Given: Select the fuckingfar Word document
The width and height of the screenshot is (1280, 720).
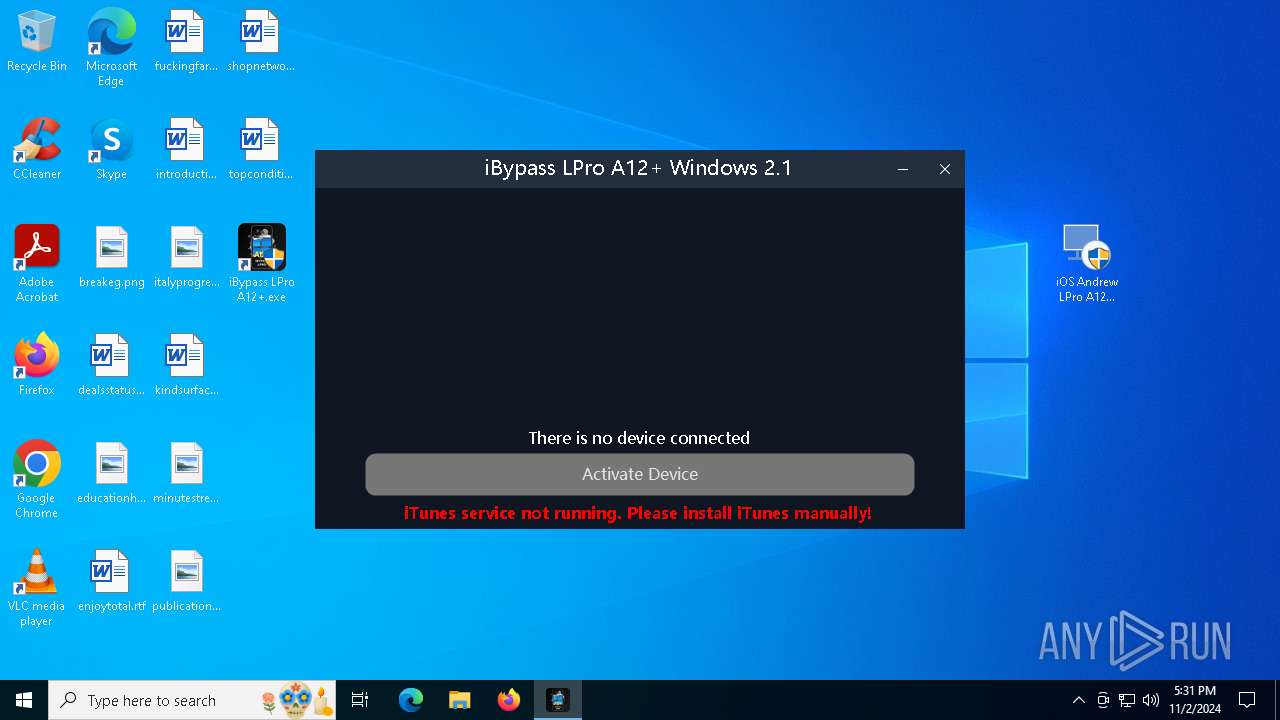Looking at the screenshot, I should coord(186,41).
